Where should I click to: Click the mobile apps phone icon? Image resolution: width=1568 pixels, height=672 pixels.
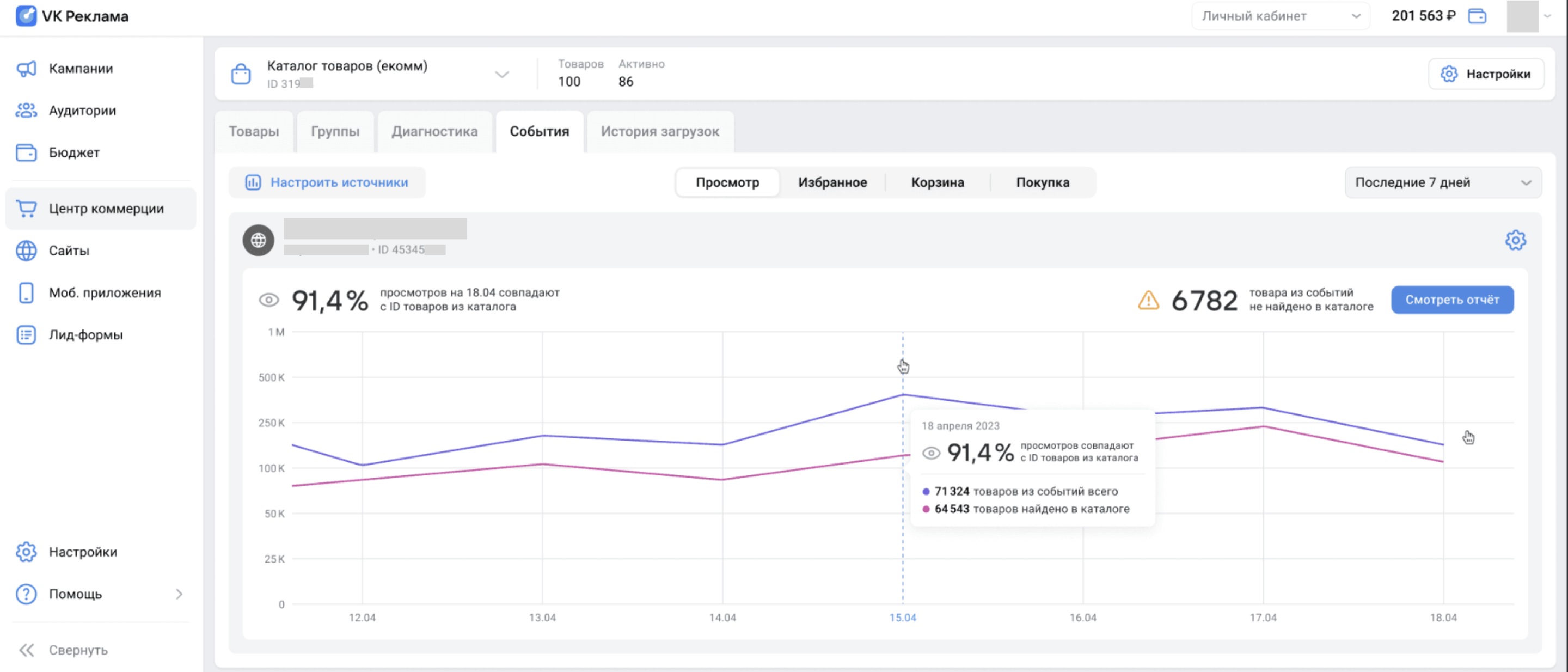coord(26,292)
